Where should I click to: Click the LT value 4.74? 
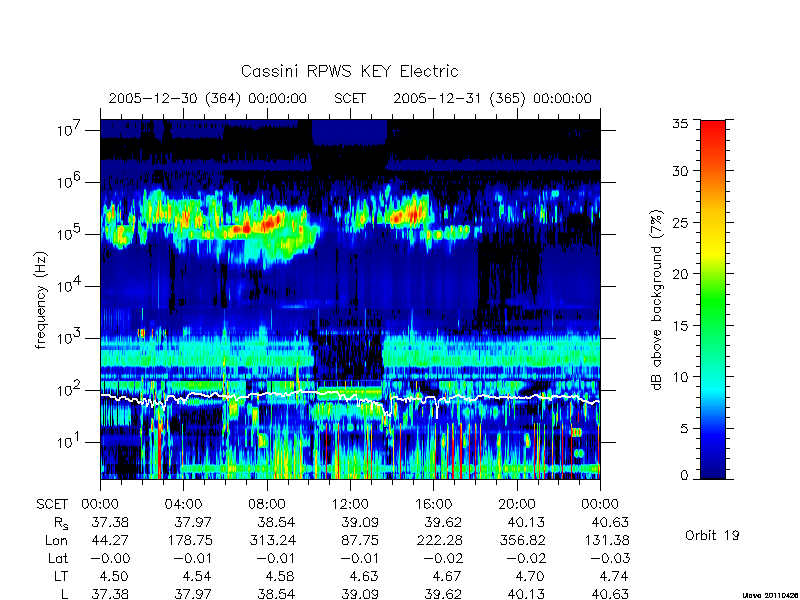[x=614, y=576]
